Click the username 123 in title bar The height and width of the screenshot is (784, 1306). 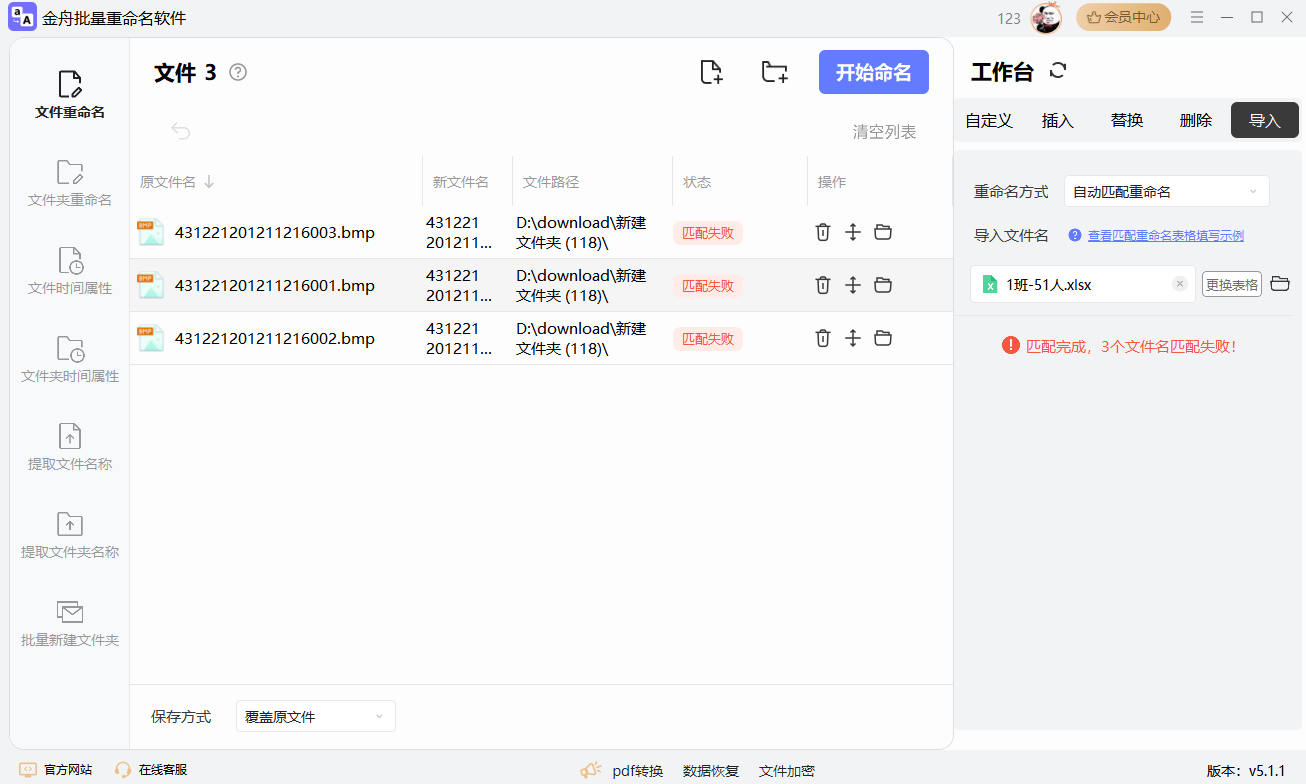click(1009, 18)
